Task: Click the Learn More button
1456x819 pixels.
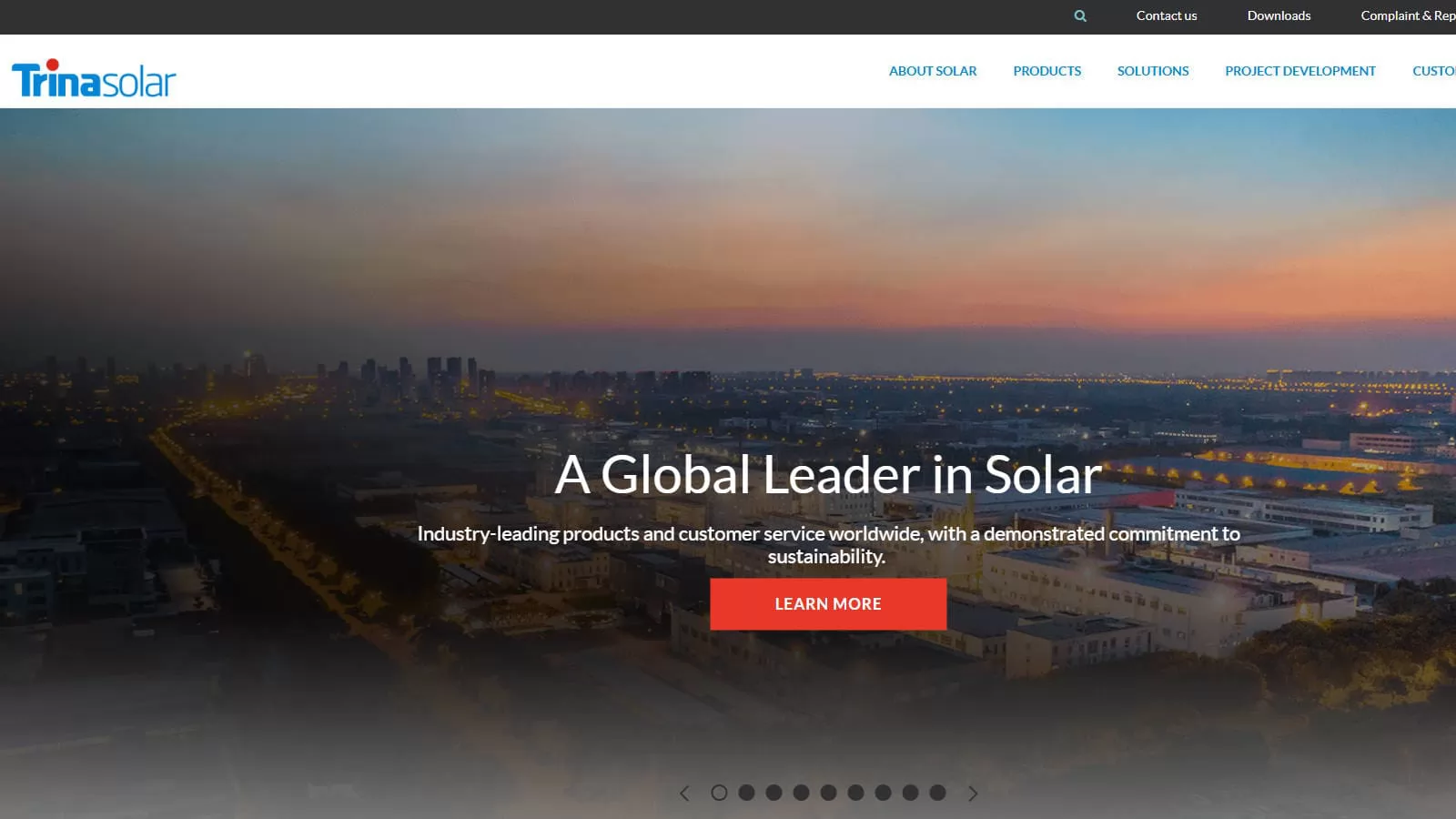Action: (828, 604)
